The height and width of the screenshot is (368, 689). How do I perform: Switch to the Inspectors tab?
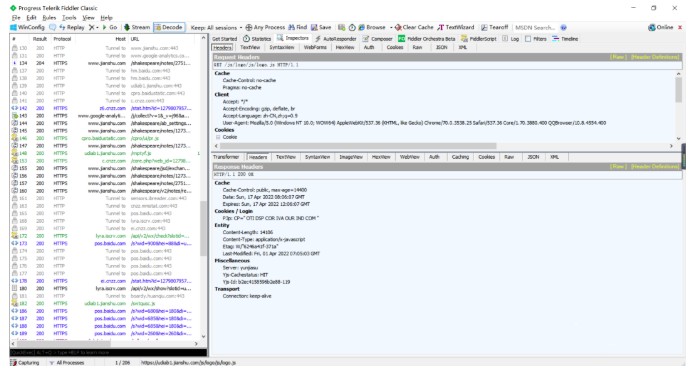pos(293,38)
